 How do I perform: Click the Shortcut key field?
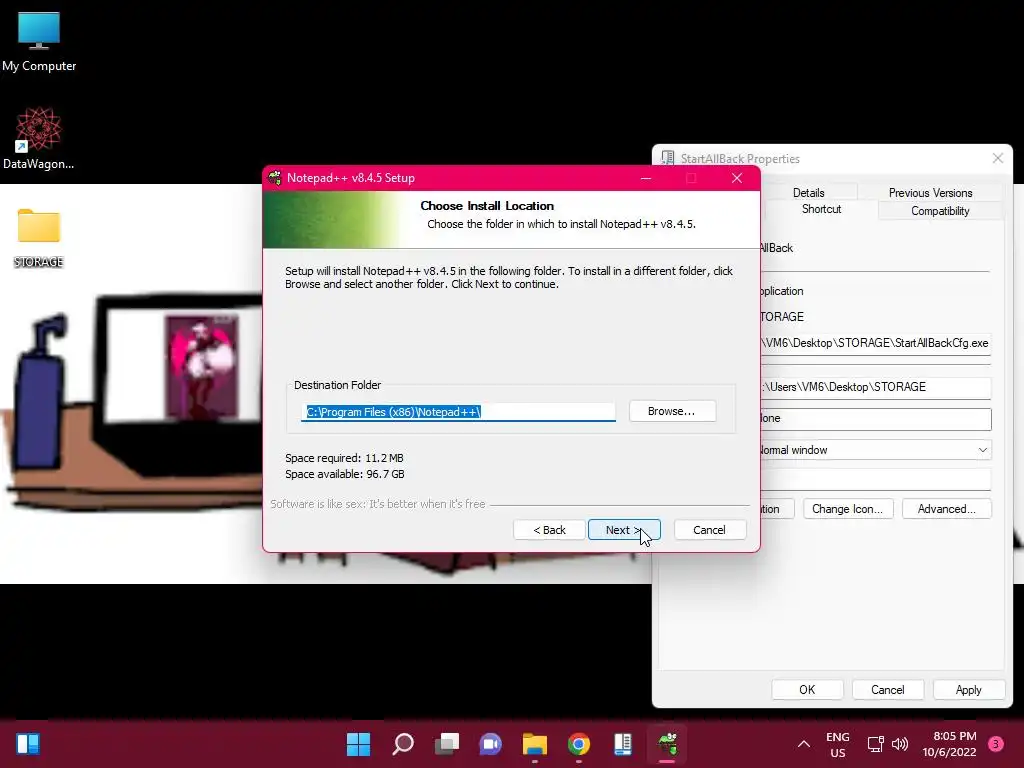pyautogui.click(x=875, y=419)
